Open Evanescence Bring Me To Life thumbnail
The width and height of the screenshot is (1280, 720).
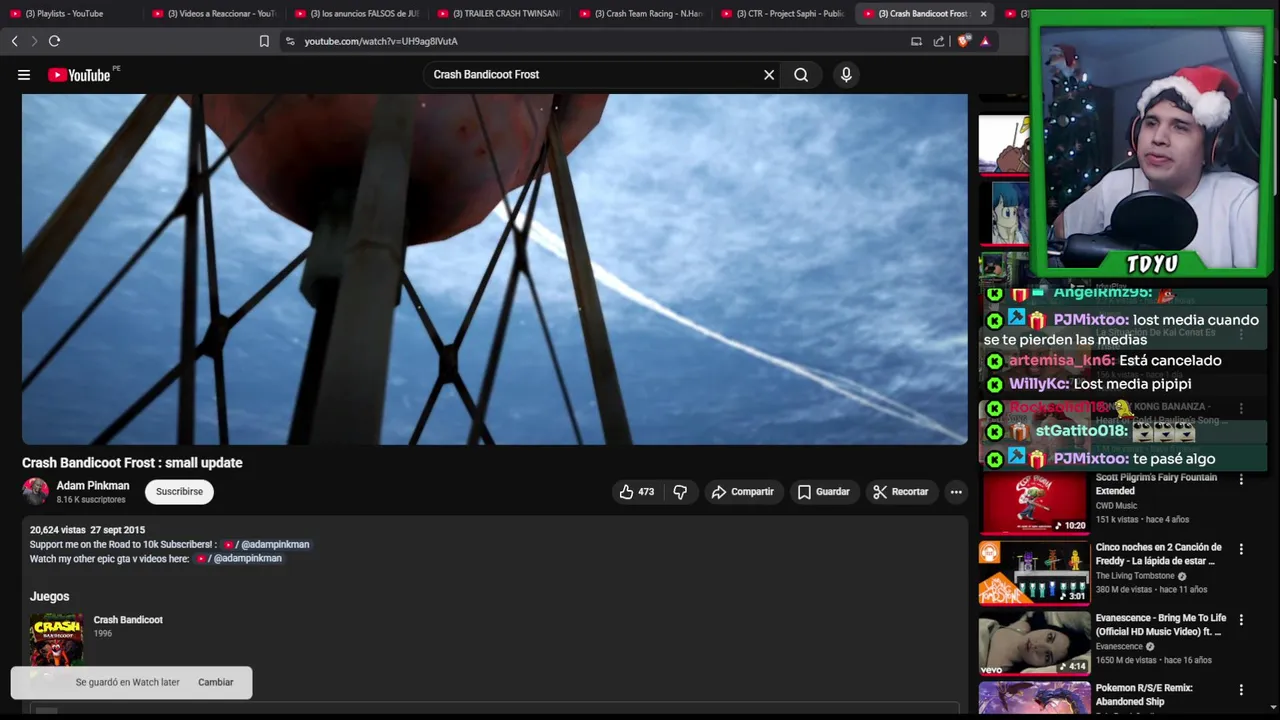pos(1034,644)
